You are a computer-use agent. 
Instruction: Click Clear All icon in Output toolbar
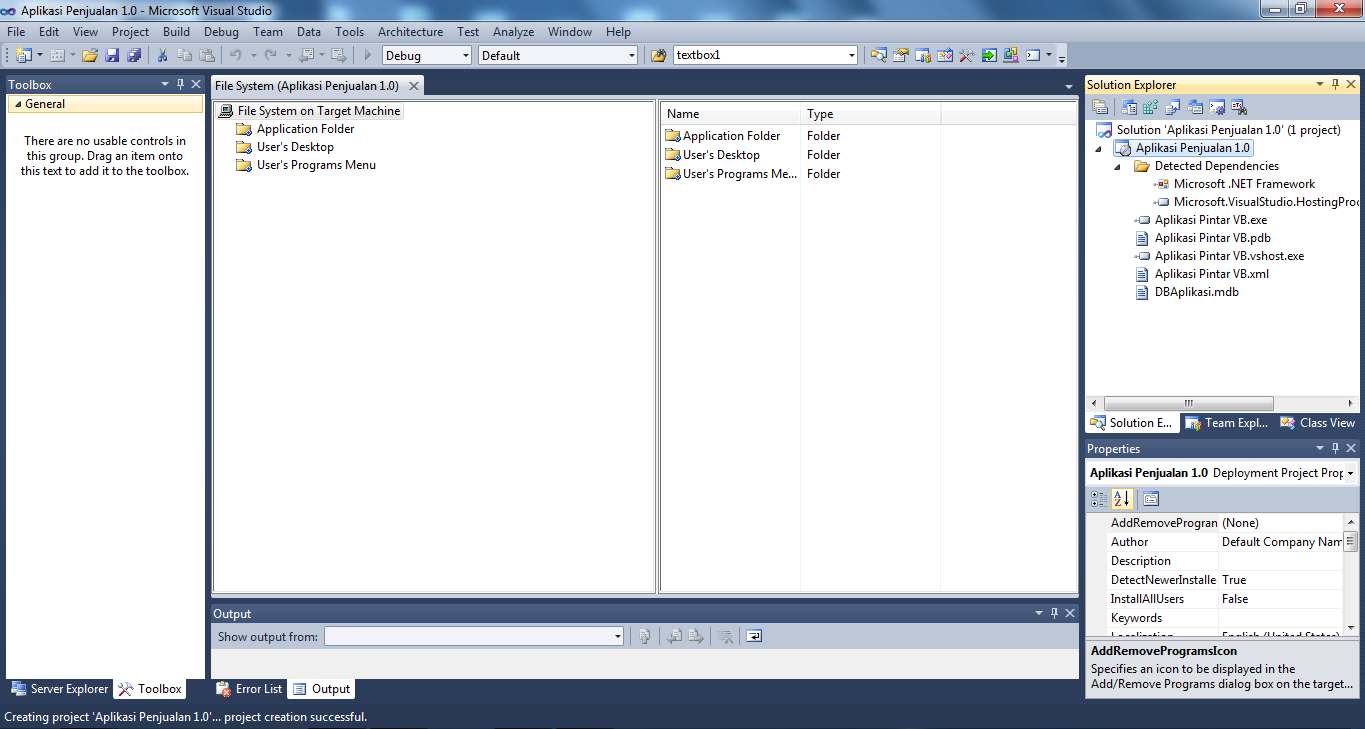[727, 636]
